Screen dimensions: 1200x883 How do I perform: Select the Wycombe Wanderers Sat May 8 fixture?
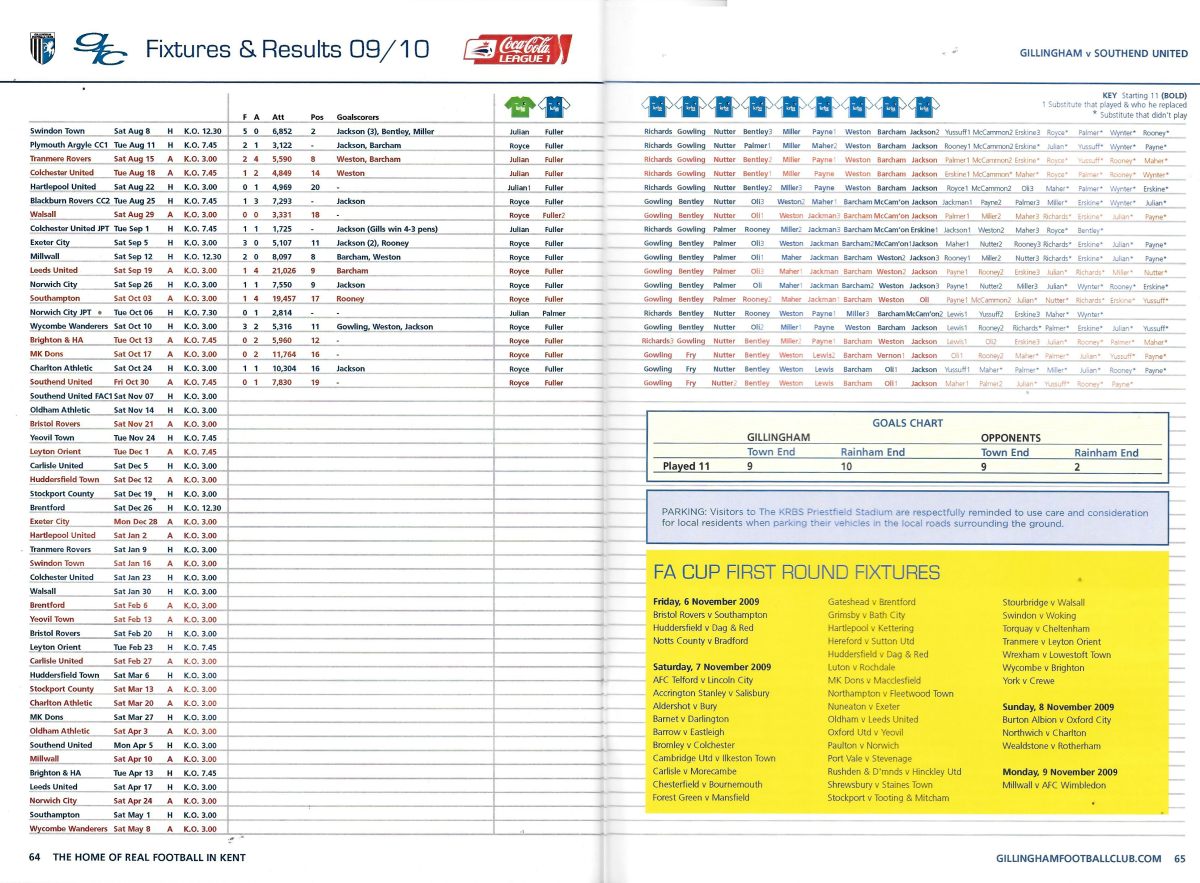125,828
